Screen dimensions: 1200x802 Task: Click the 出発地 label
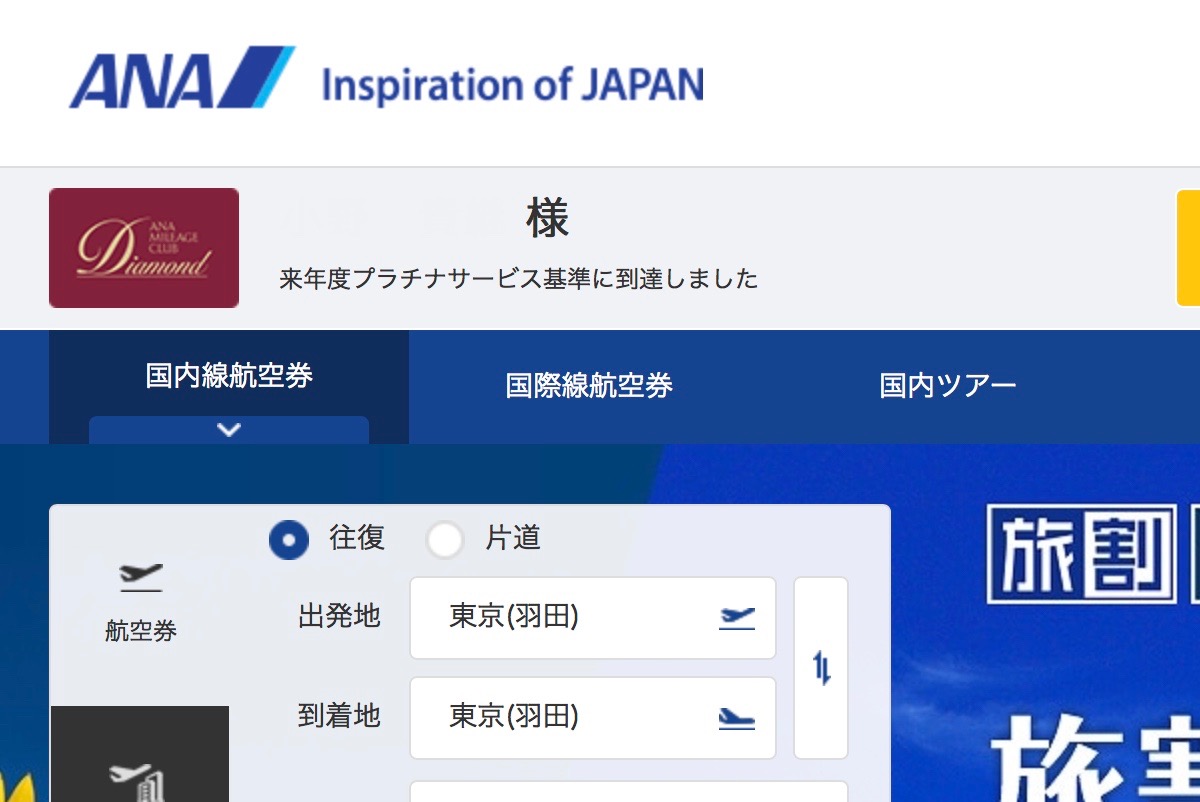tap(339, 616)
